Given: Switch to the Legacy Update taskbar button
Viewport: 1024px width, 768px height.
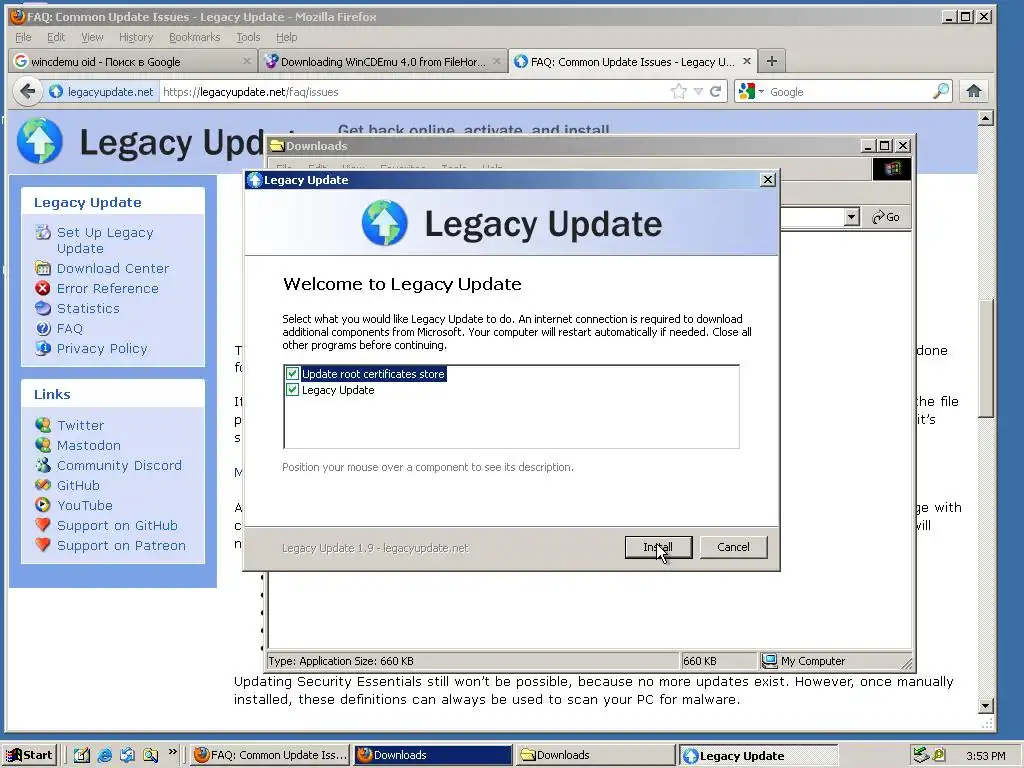Looking at the screenshot, I should tap(758, 756).
